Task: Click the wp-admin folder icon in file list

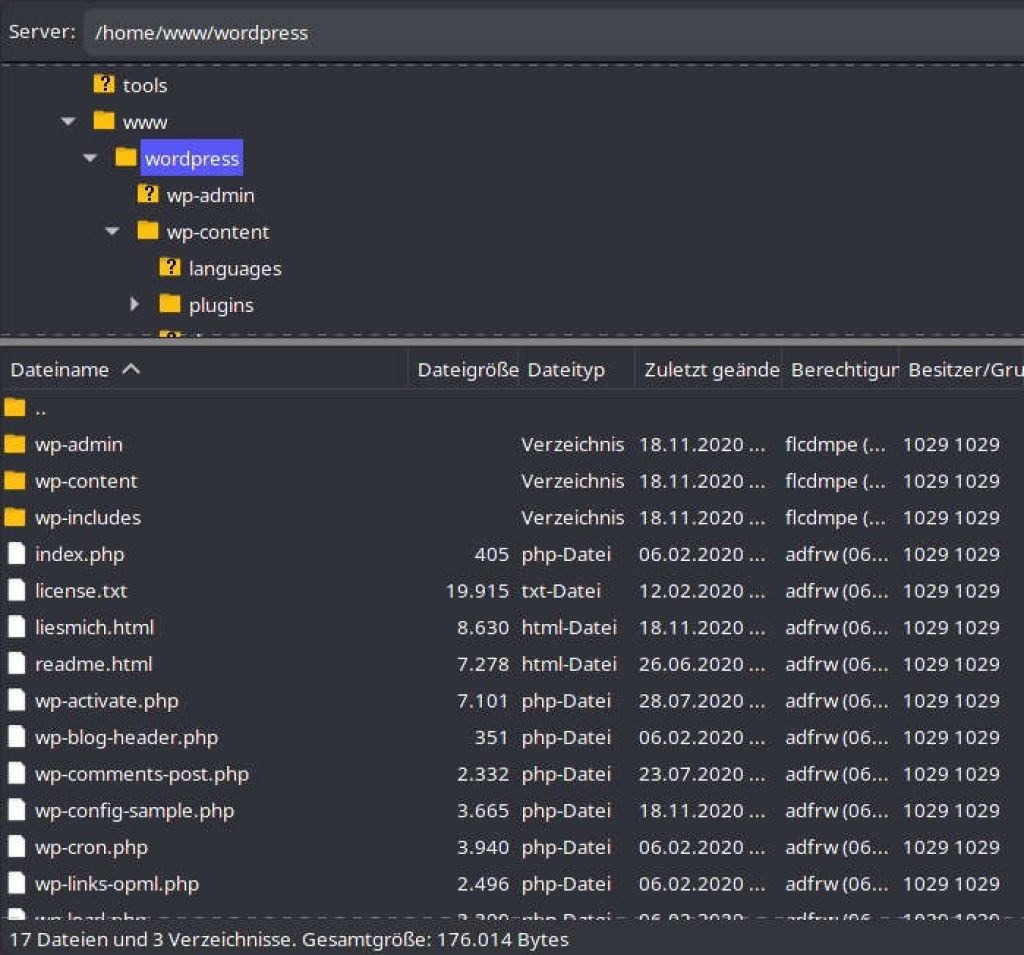Action: 15,445
